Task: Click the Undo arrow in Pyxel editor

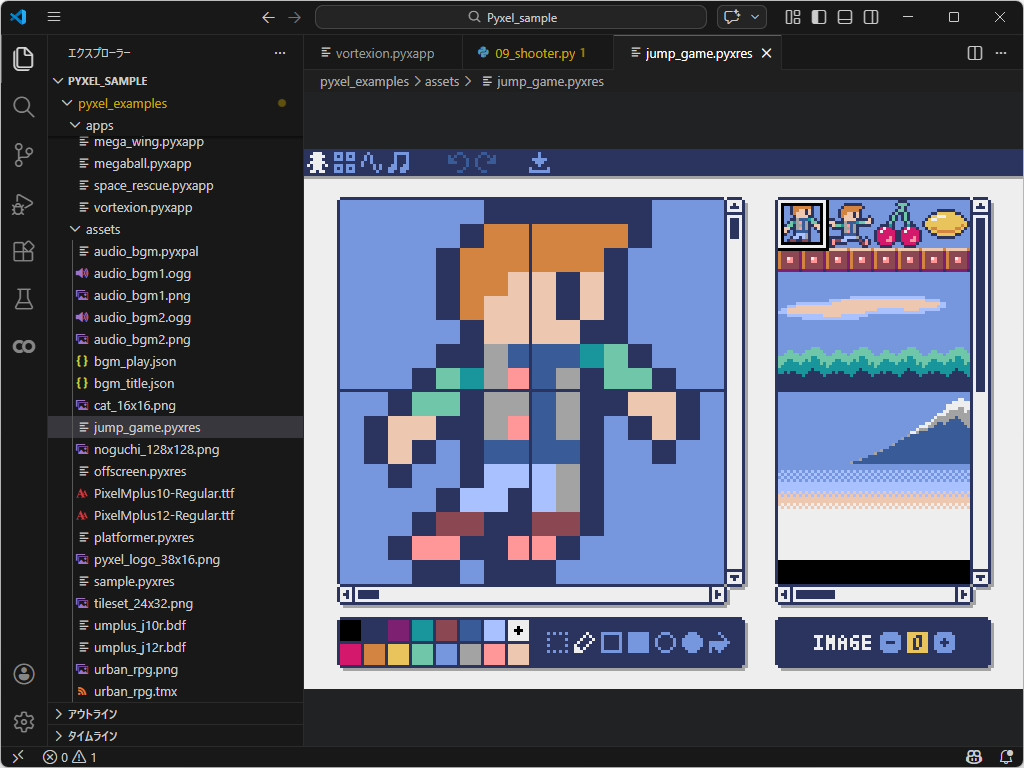Action: pyautogui.click(x=461, y=162)
